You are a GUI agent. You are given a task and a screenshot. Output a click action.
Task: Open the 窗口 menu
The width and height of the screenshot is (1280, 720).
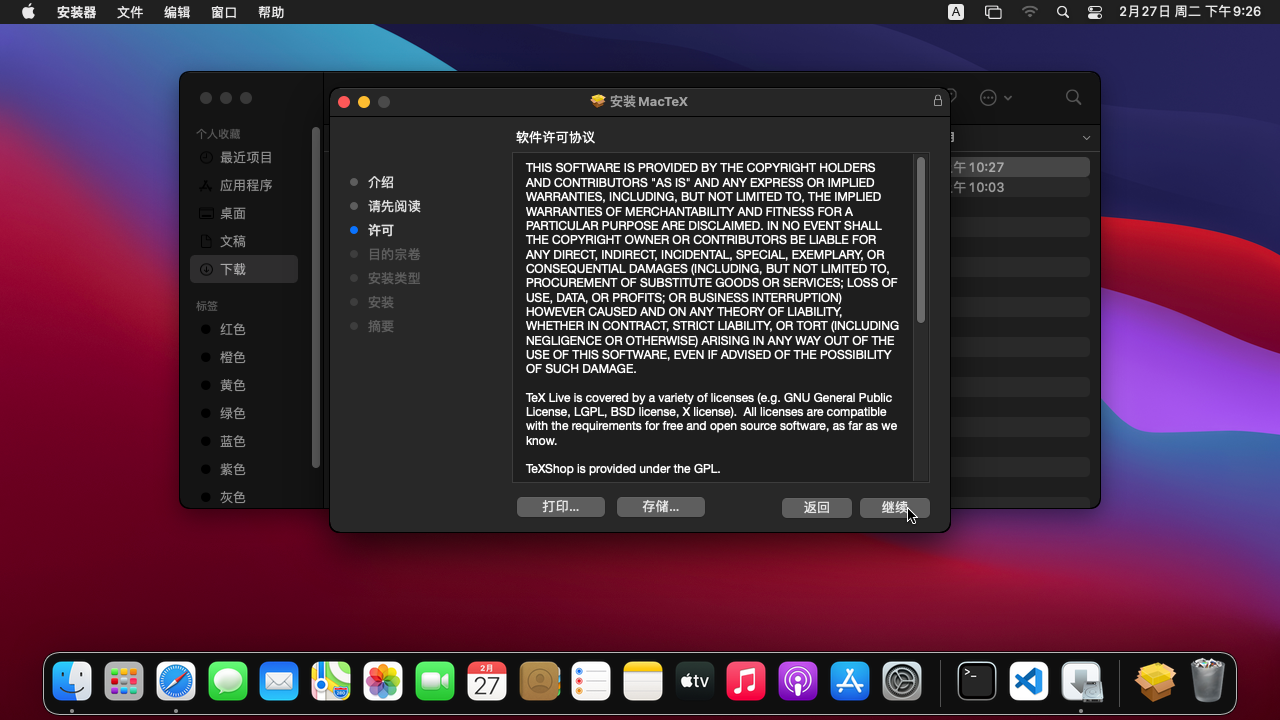(224, 12)
